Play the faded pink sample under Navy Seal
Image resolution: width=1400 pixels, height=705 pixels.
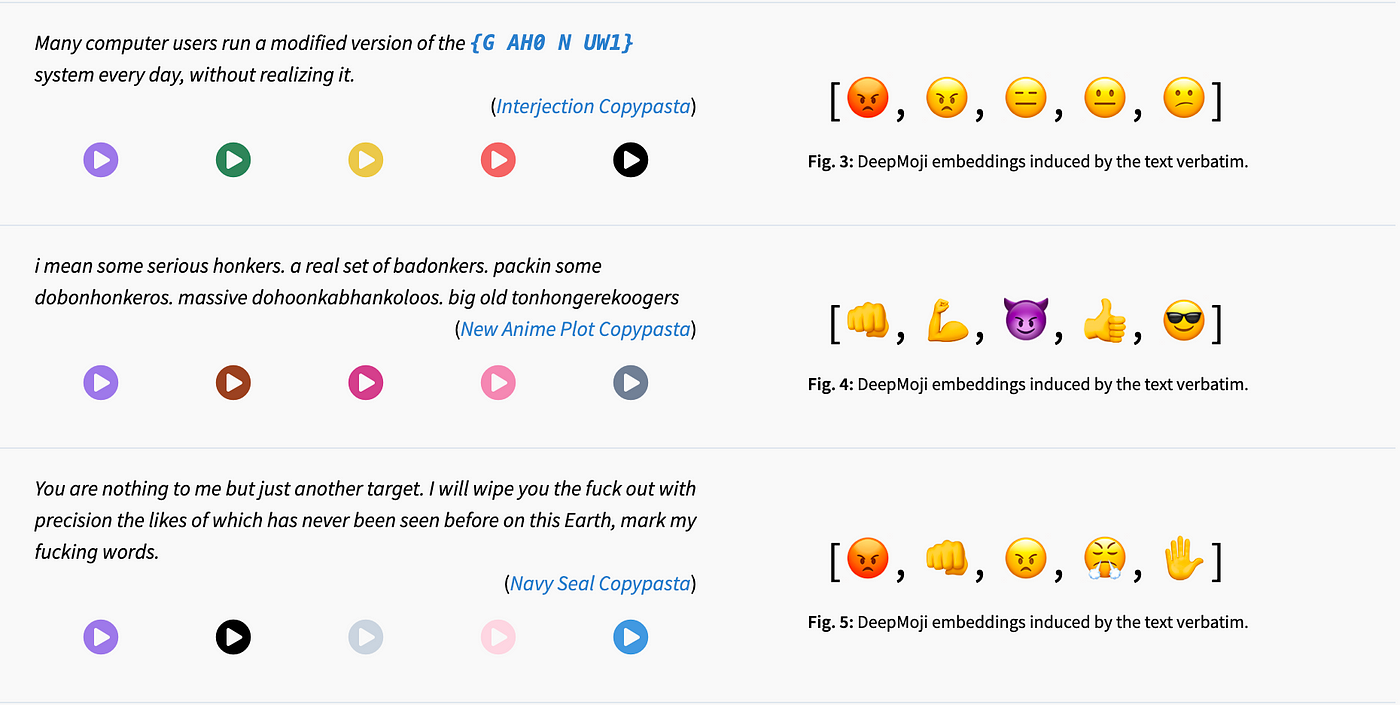point(498,636)
